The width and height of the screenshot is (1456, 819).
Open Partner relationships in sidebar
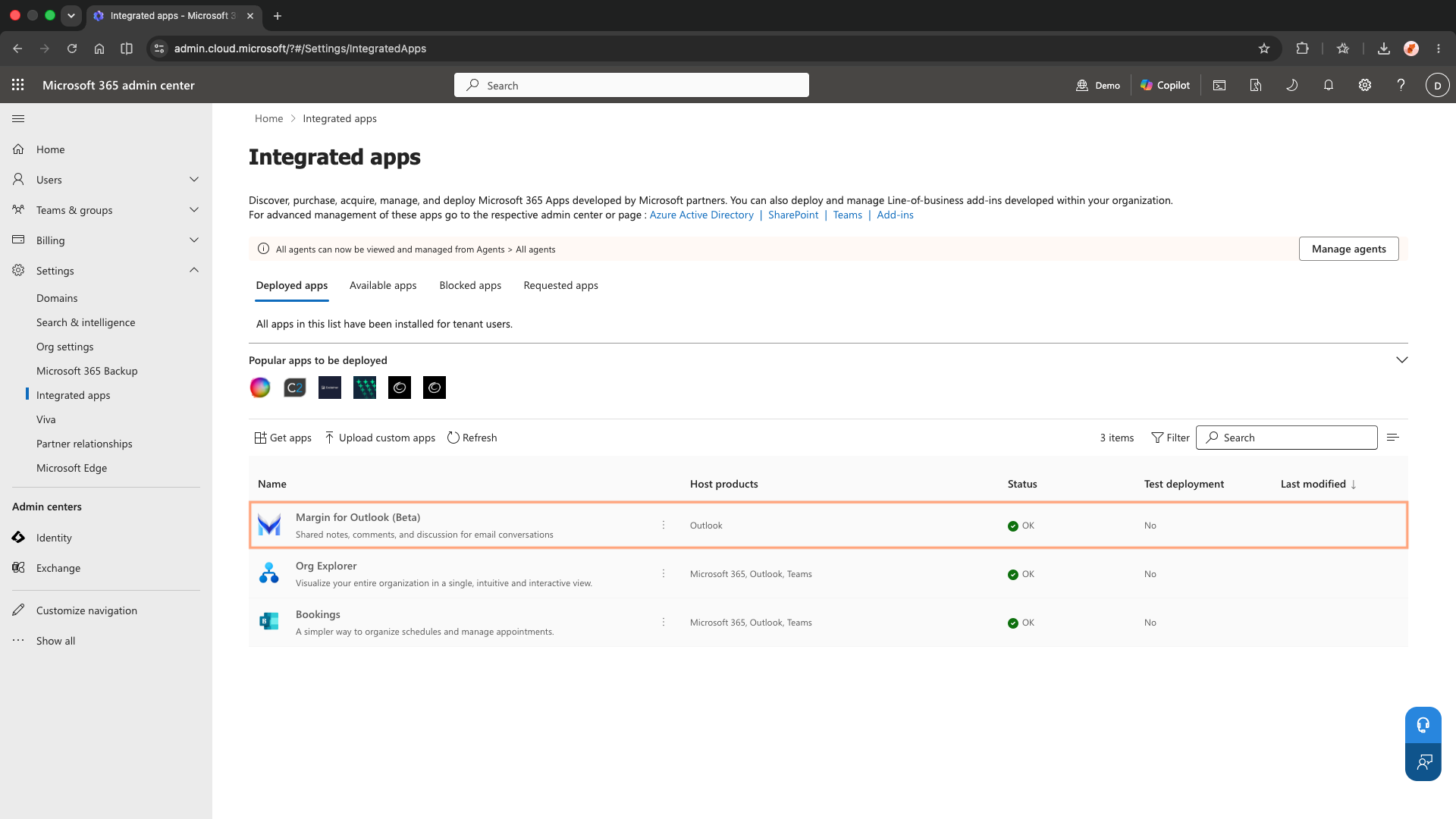pos(84,444)
